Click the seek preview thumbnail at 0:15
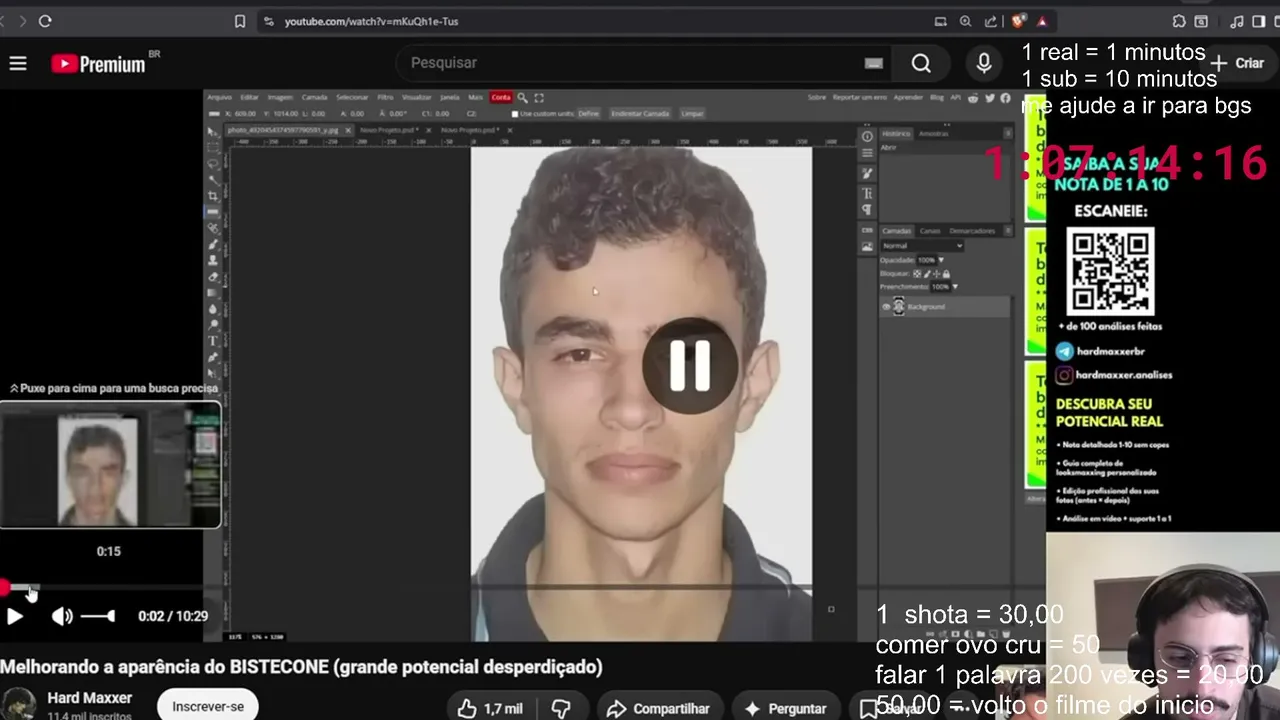Image resolution: width=1280 pixels, height=720 pixels. pyautogui.click(x=110, y=465)
